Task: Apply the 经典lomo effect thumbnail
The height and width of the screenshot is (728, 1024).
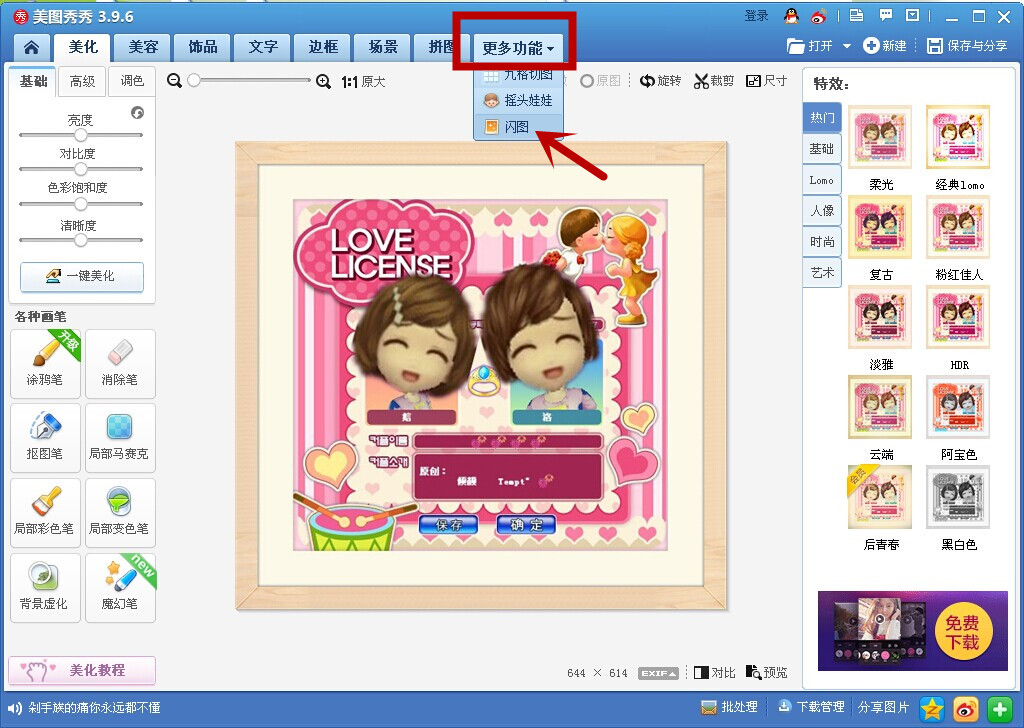Action: [958, 138]
